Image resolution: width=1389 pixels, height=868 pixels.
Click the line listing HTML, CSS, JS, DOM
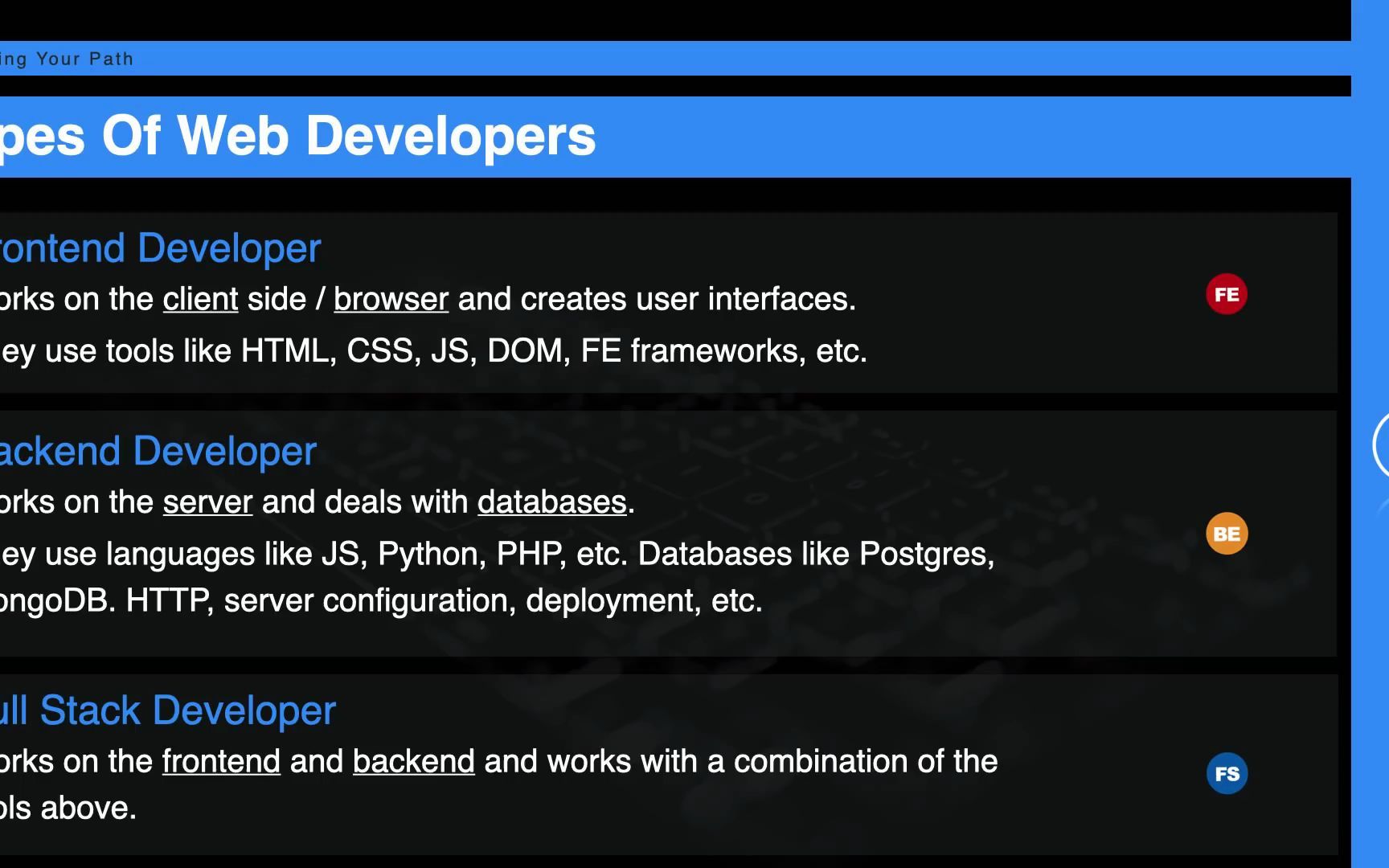[434, 351]
